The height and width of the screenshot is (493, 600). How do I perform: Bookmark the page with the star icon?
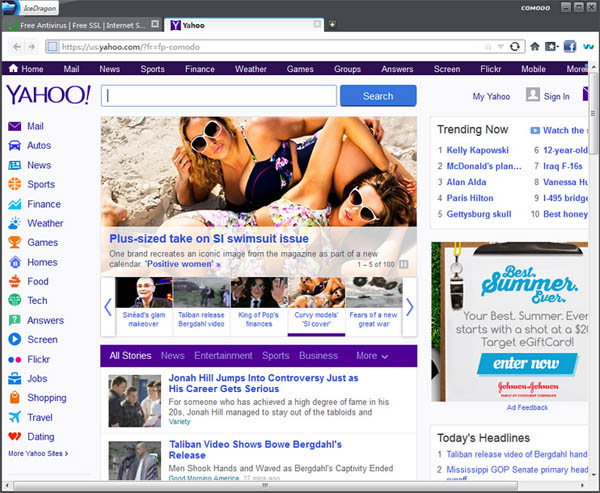(488, 47)
